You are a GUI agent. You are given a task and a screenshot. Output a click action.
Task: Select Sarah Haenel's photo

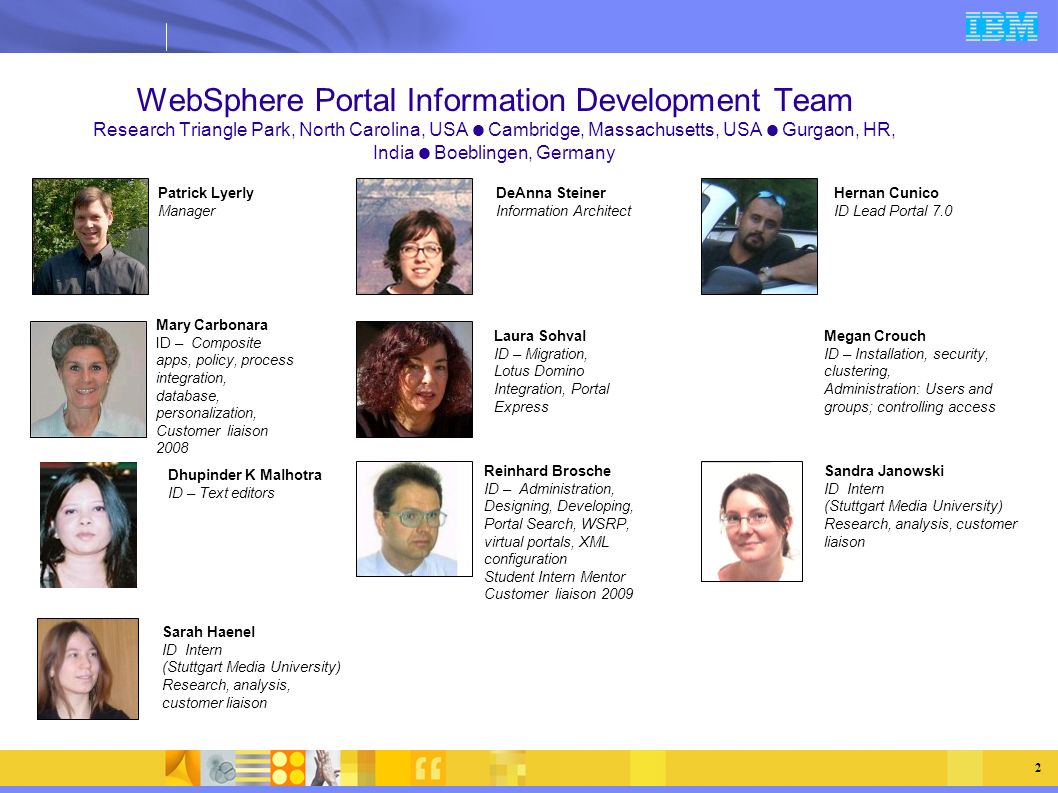tap(88, 669)
